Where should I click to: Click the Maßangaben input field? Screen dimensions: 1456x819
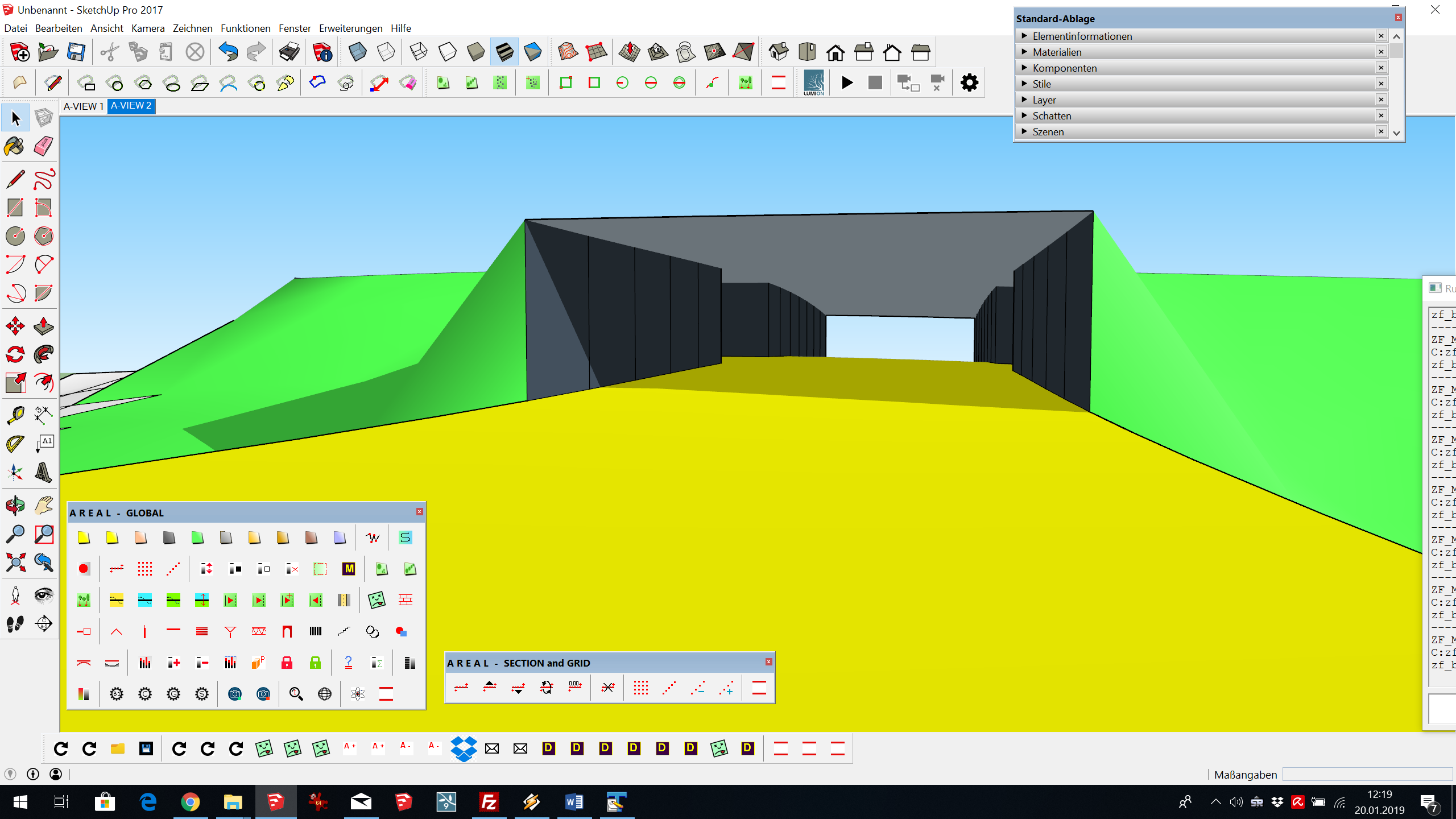(1367, 775)
